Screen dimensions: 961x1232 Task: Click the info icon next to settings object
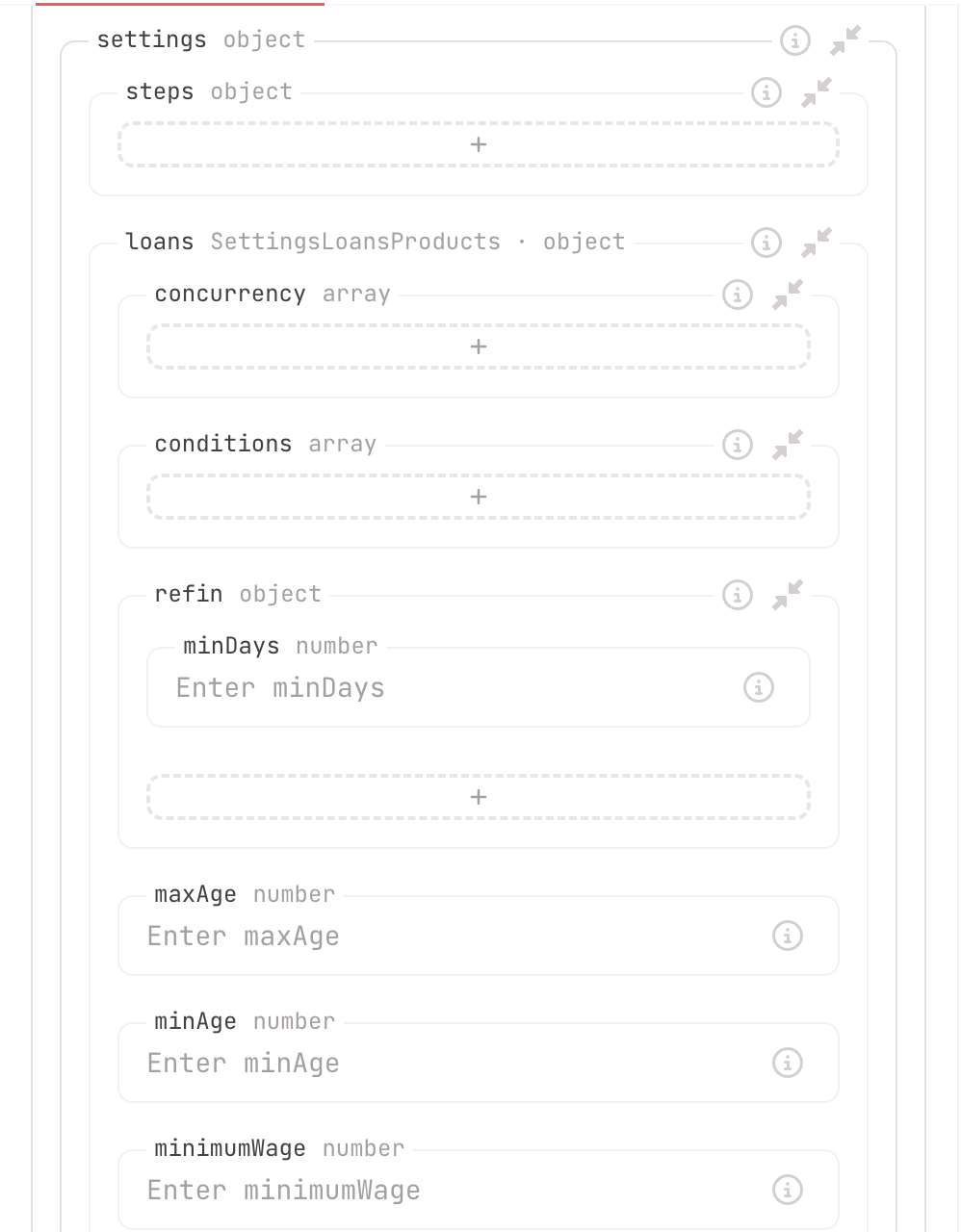coord(794,40)
